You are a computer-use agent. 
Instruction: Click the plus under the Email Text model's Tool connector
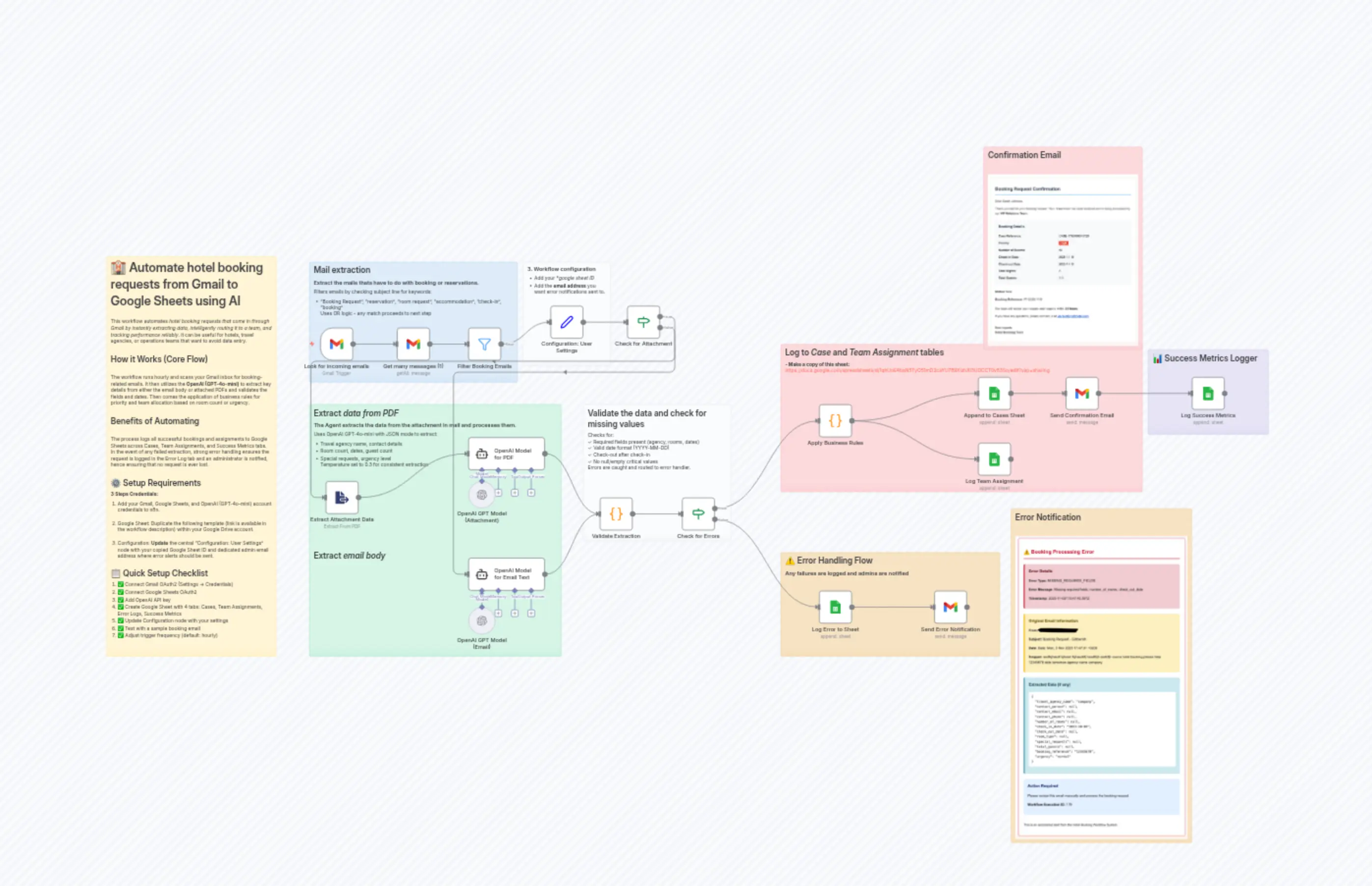click(x=515, y=613)
